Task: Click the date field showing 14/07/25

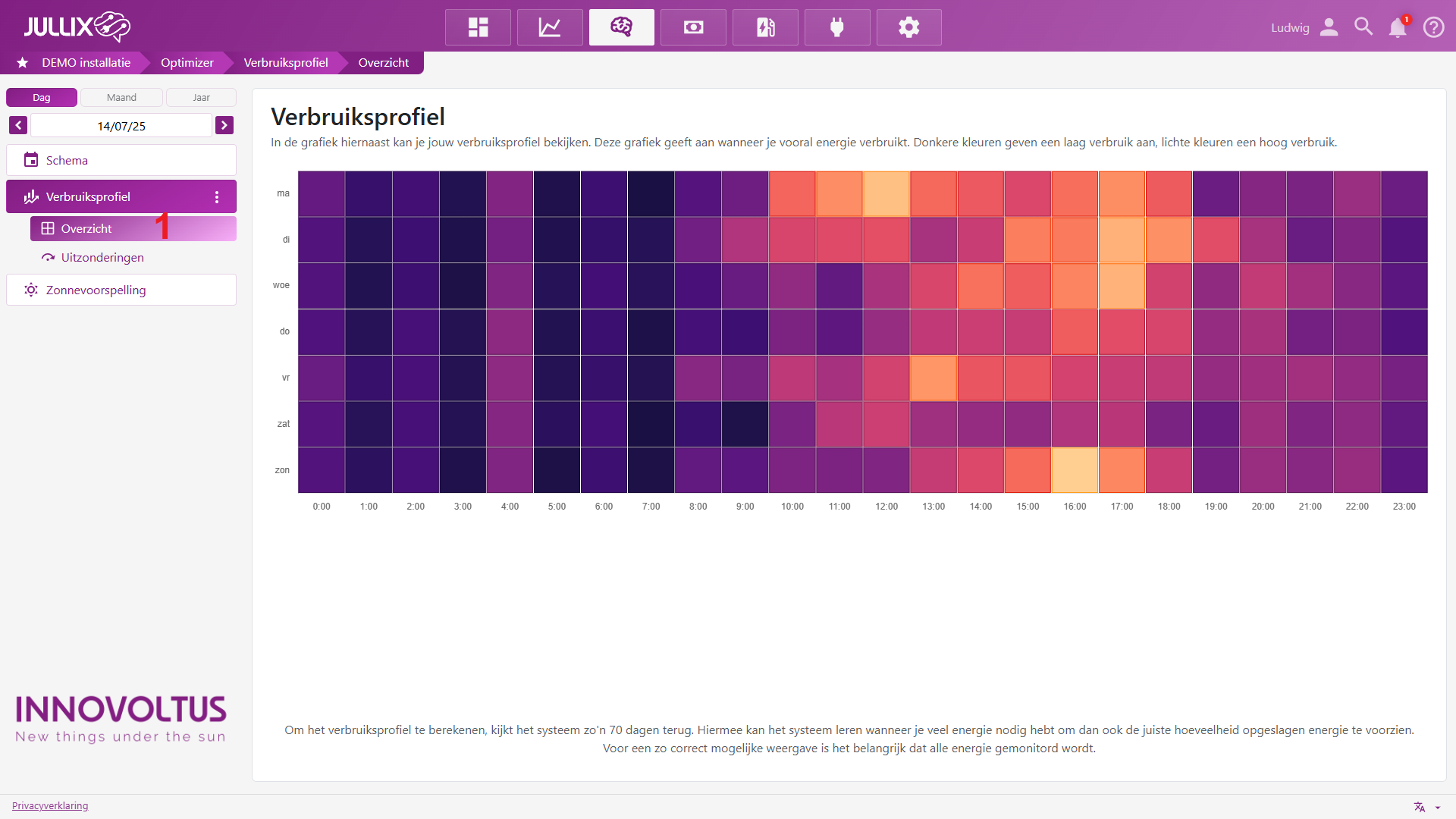Action: click(x=121, y=126)
